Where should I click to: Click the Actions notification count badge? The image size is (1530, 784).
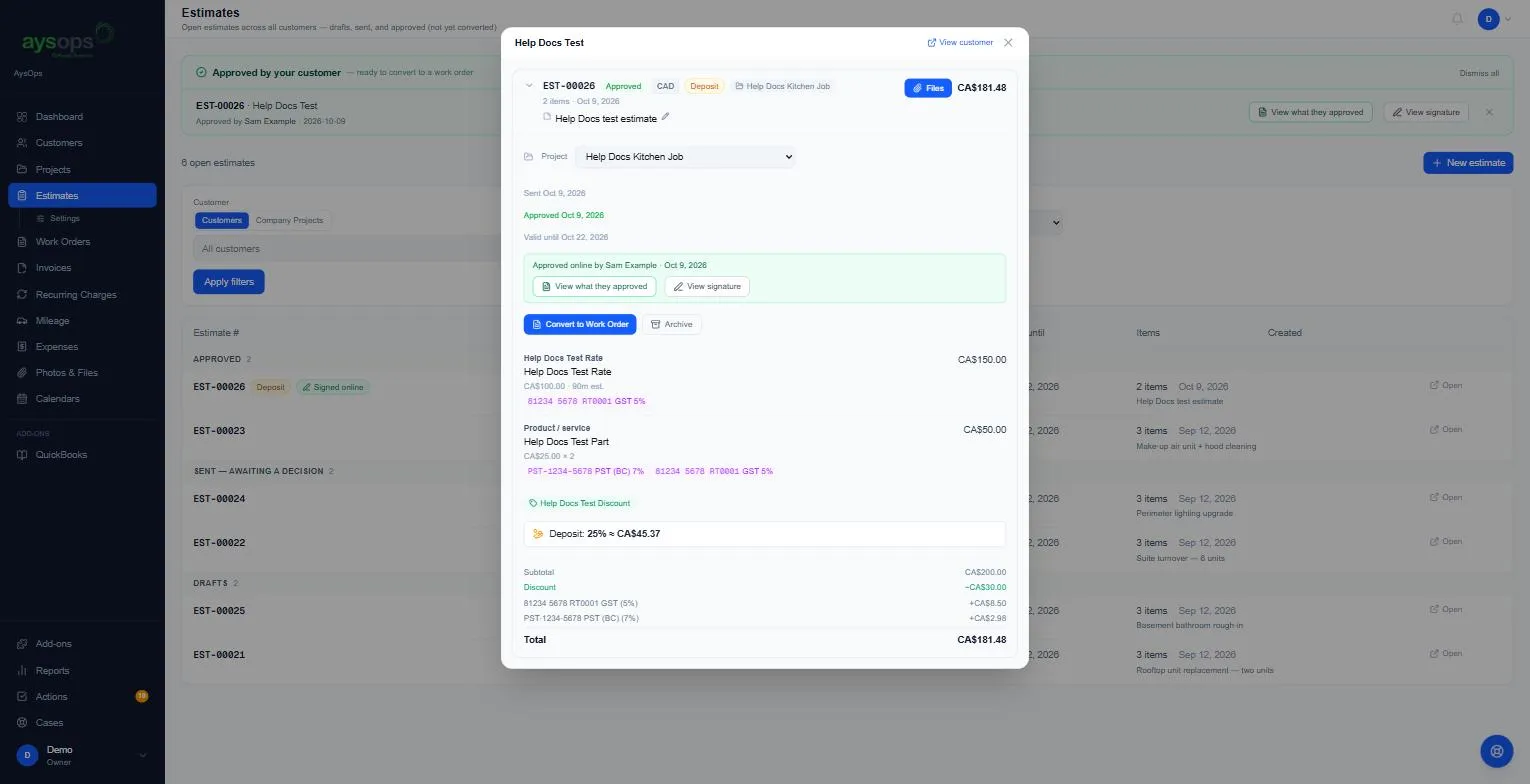point(141,696)
